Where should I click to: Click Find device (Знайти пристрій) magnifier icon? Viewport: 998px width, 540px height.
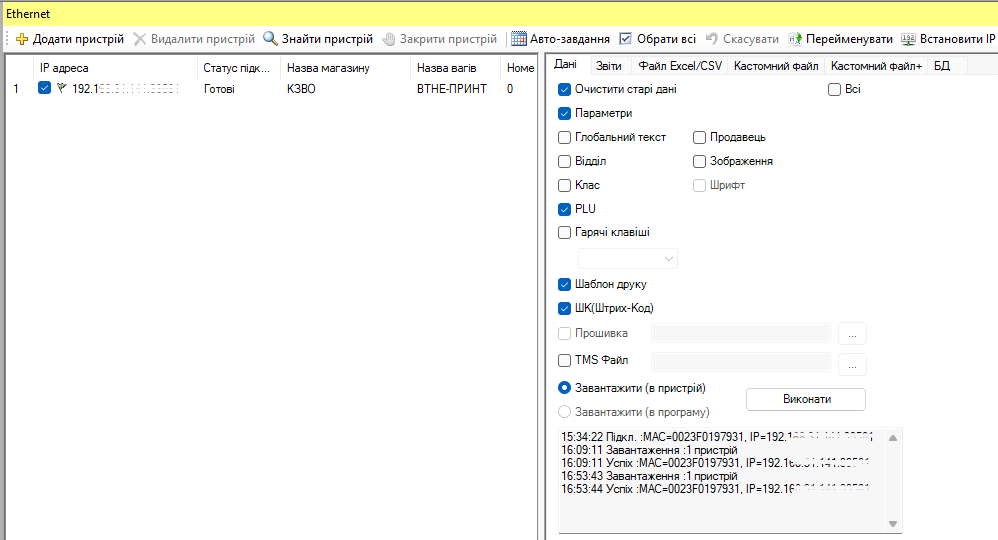270,39
